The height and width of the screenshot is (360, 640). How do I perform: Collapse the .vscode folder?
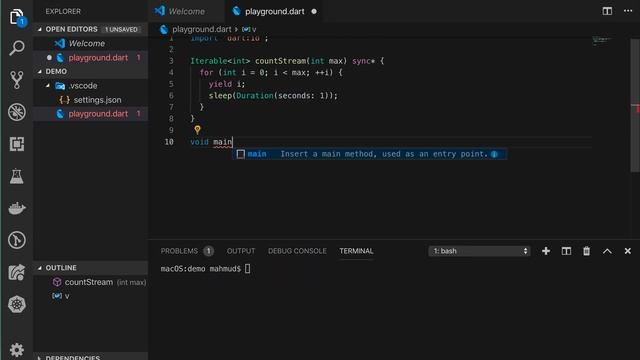click(48, 86)
